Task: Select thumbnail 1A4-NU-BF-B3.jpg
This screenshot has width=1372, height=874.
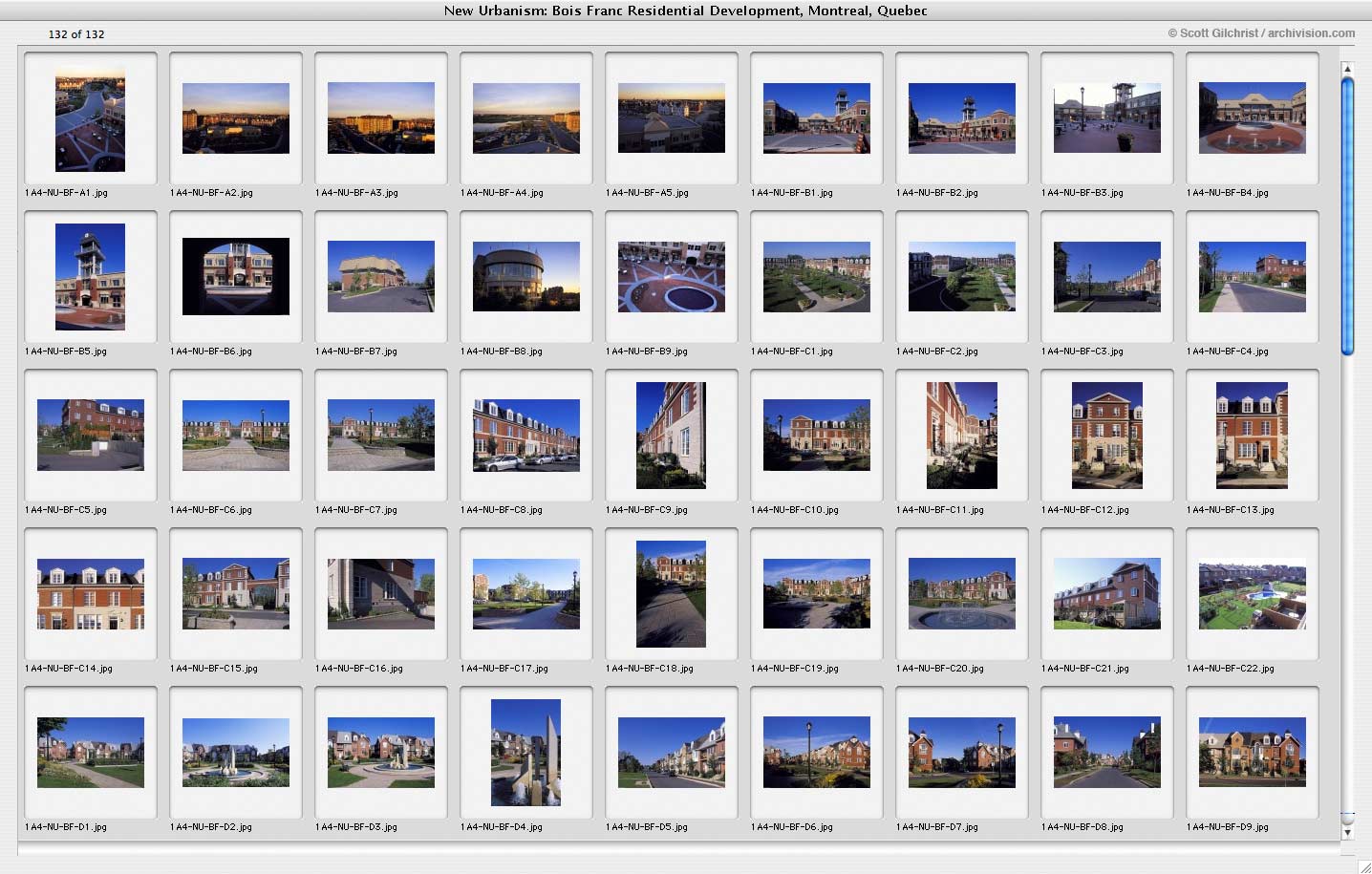Action: [x=1107, y=118]
